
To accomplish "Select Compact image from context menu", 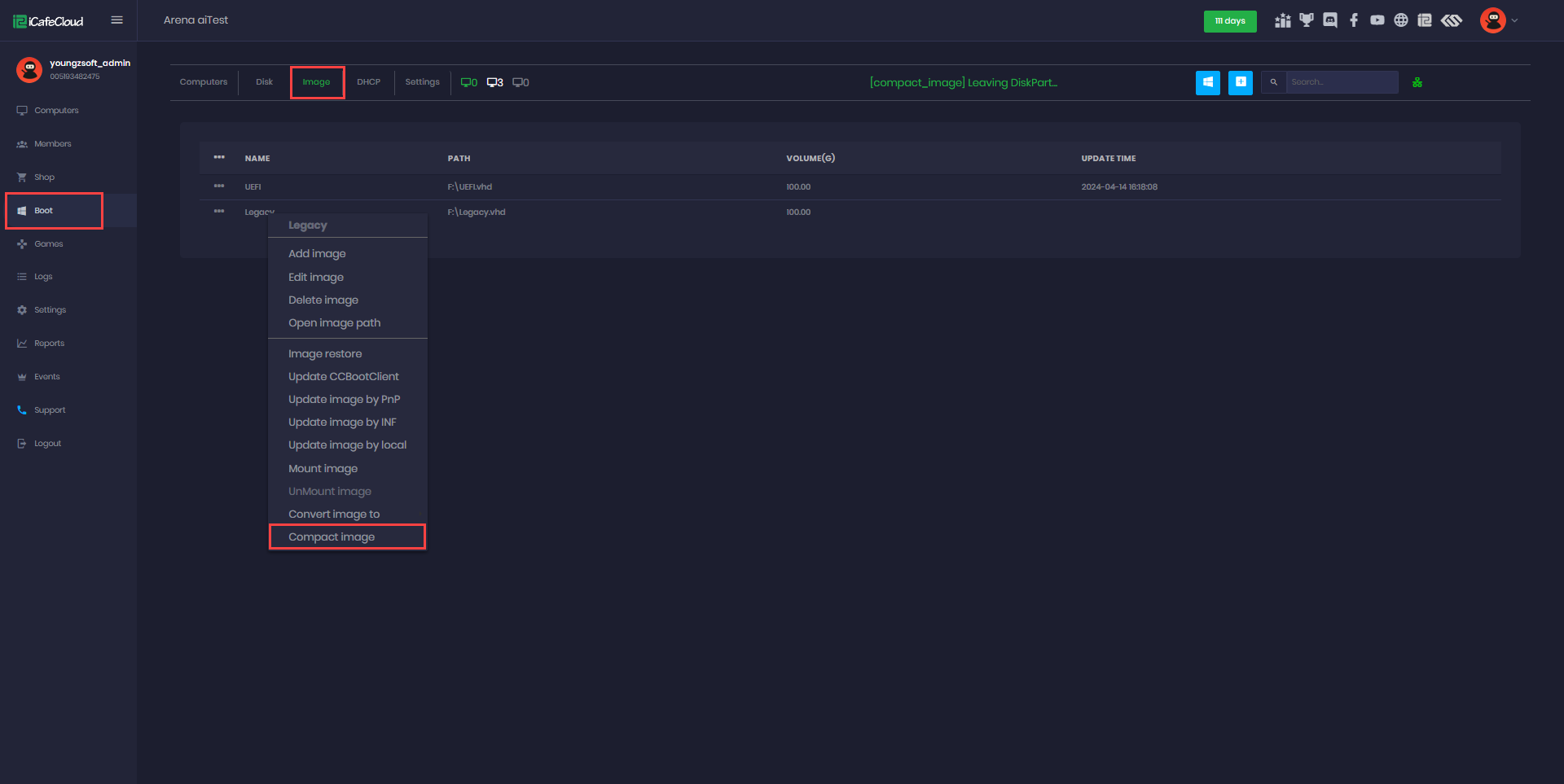I will [332, 537].
